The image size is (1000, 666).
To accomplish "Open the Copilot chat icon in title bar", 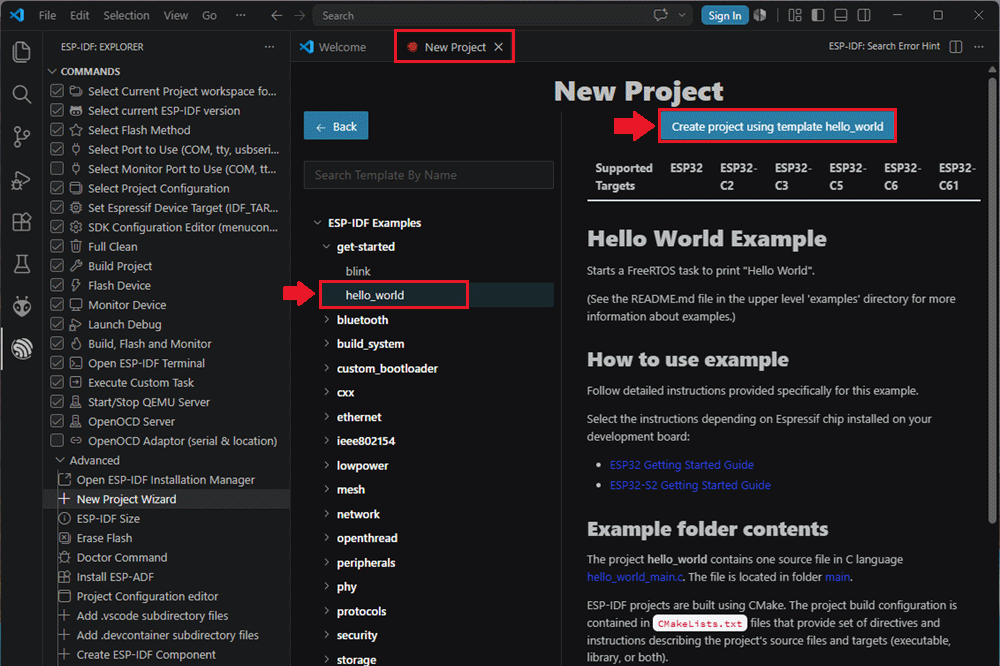I will coord(661,15).
